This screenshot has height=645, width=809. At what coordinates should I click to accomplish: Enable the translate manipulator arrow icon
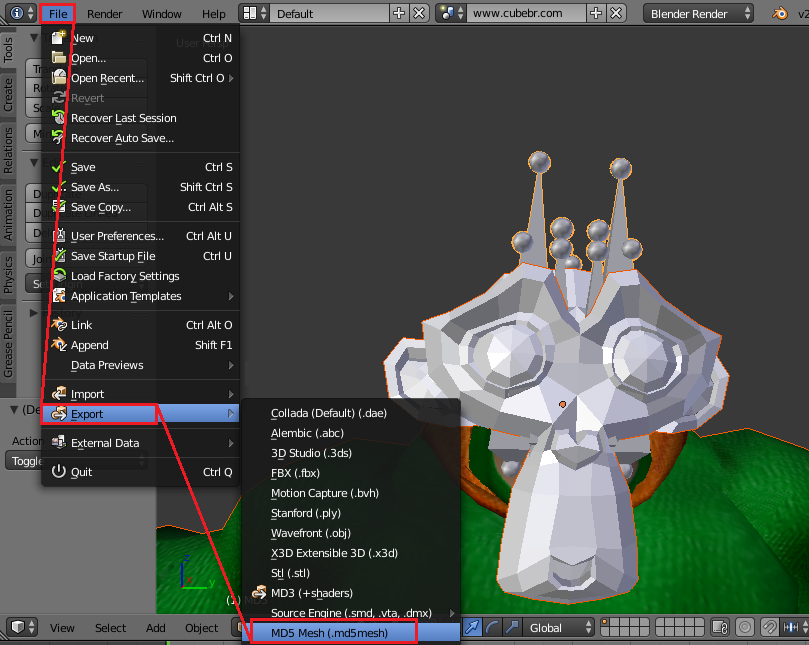click(472, 627)
